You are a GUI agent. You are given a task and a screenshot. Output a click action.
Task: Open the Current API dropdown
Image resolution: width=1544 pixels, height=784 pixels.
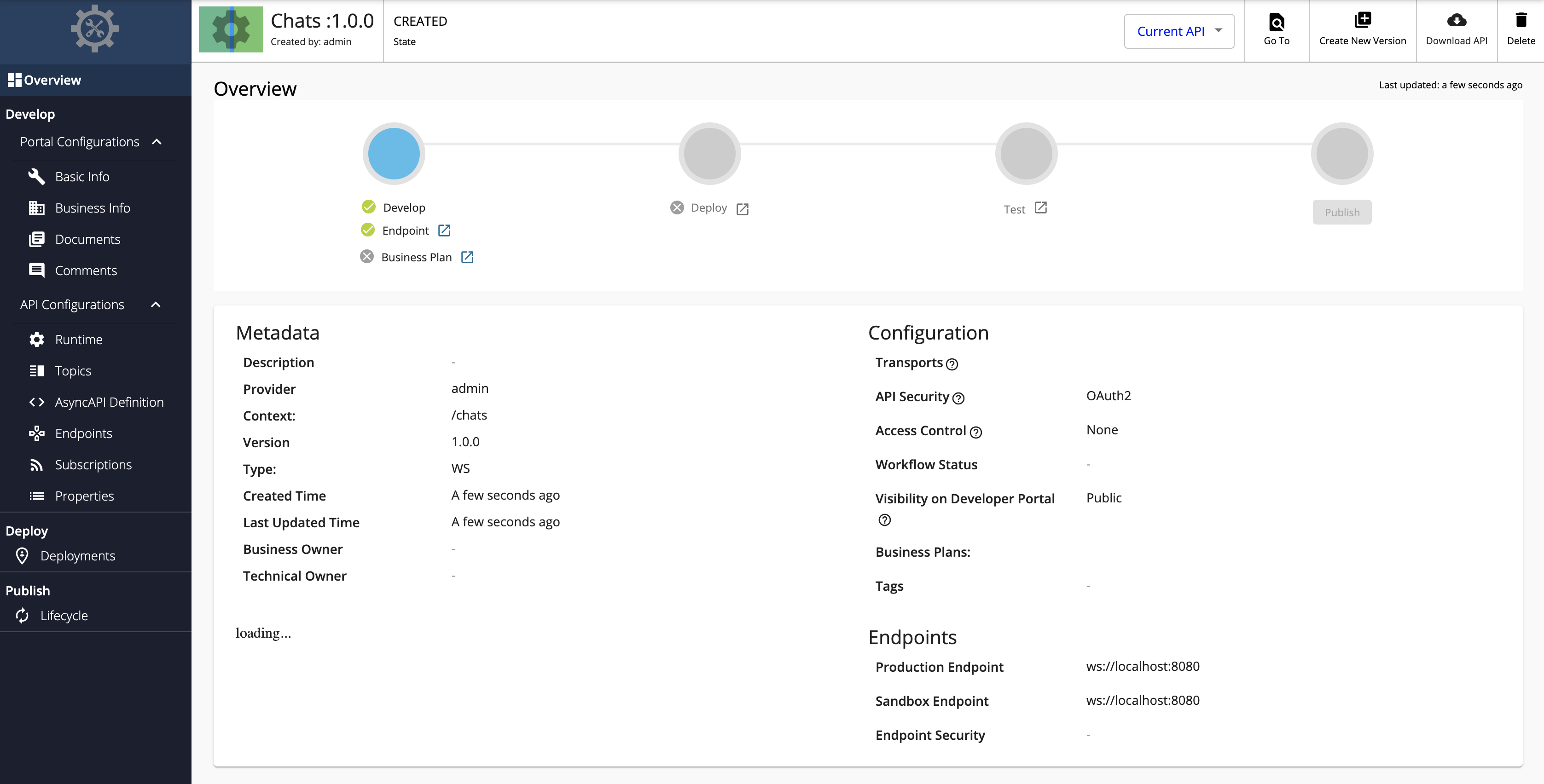[1178, 30]
